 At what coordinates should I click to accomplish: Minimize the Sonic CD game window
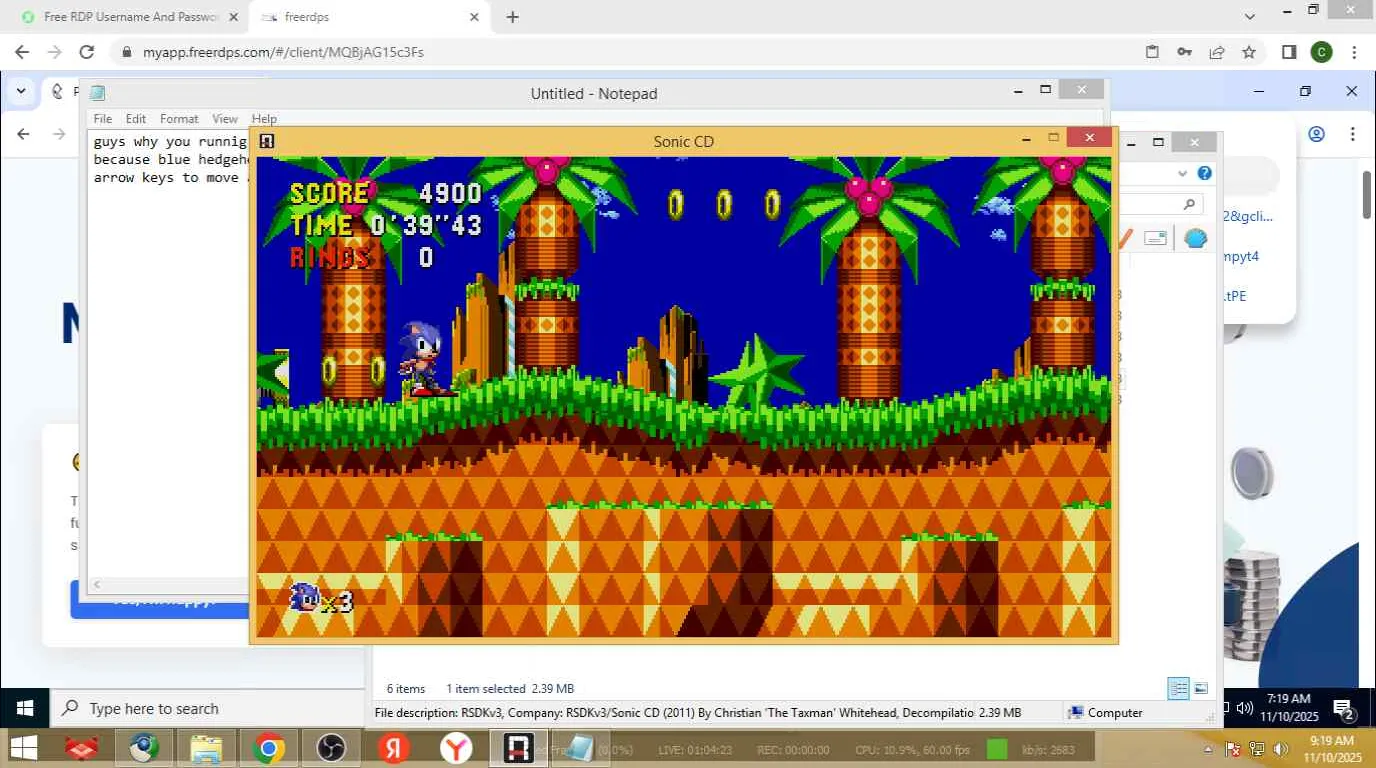click(1026, 139)
